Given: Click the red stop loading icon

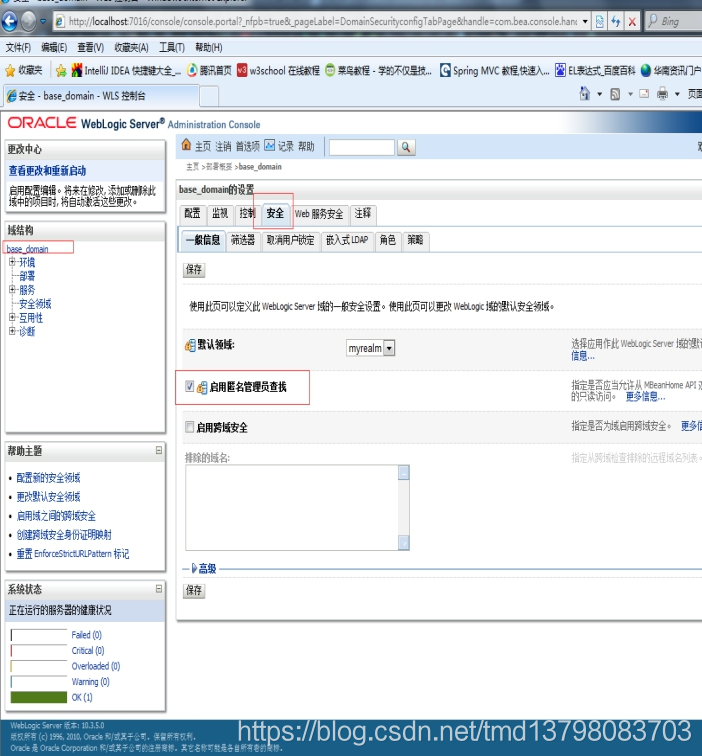Looking at the screenshot, I should (632, 21).
